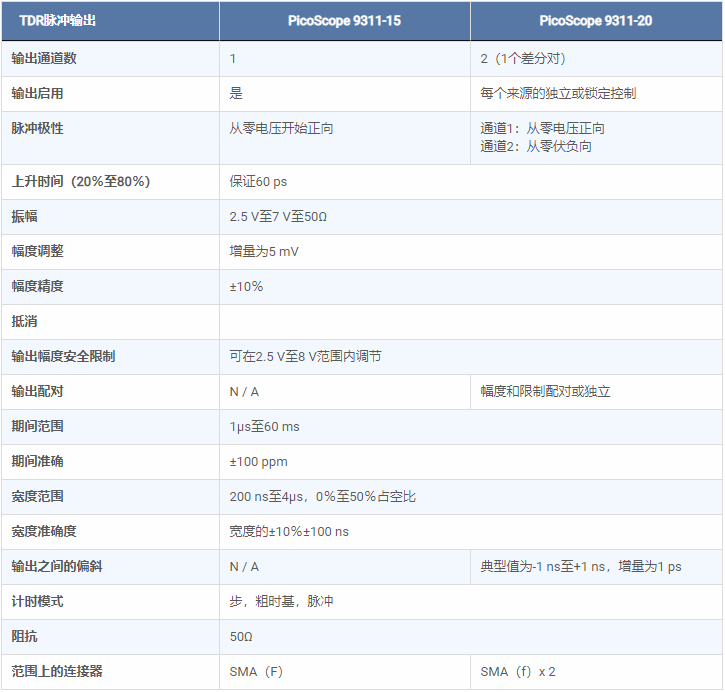Select the 抵消 row label
The height and width of the screenshot is (692, 725).
(24, 321)
